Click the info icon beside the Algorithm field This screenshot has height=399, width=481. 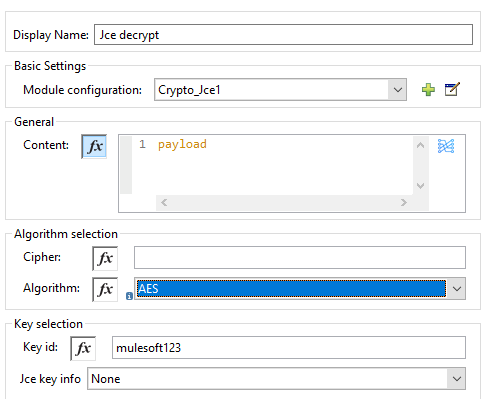tap(129, 296)
